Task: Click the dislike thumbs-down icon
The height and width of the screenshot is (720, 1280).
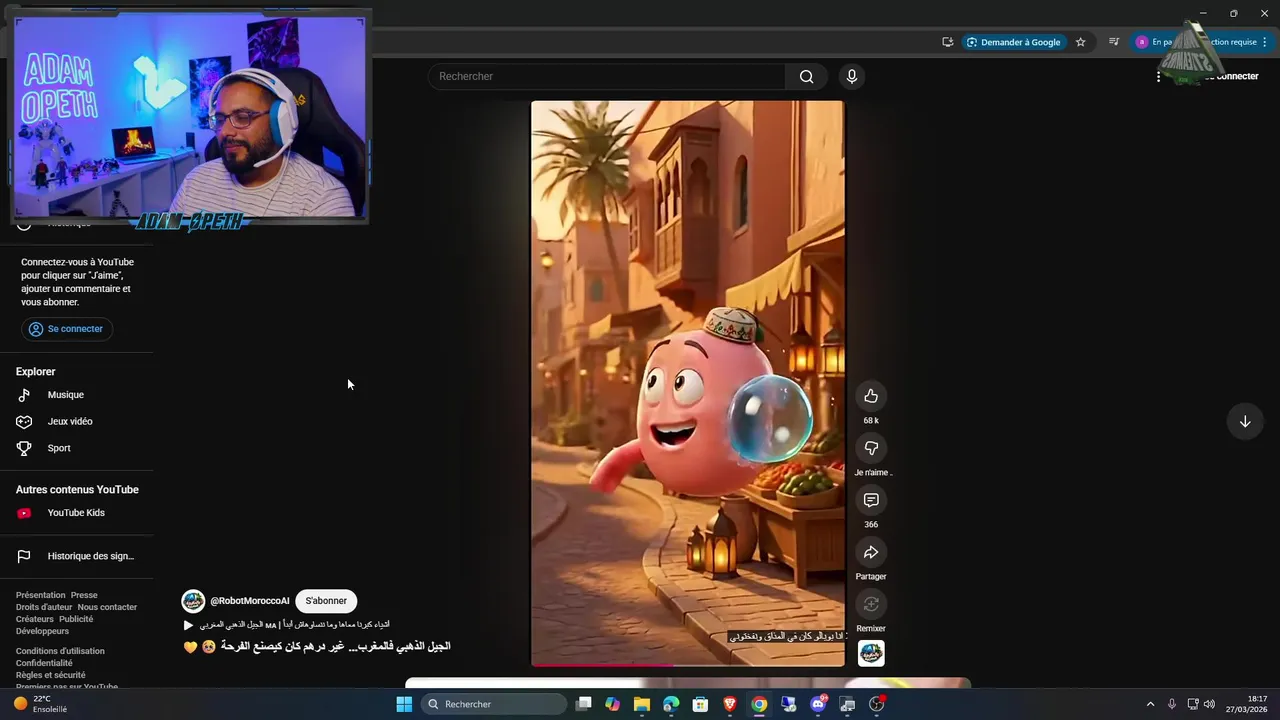Action: [x=871, y=448]
